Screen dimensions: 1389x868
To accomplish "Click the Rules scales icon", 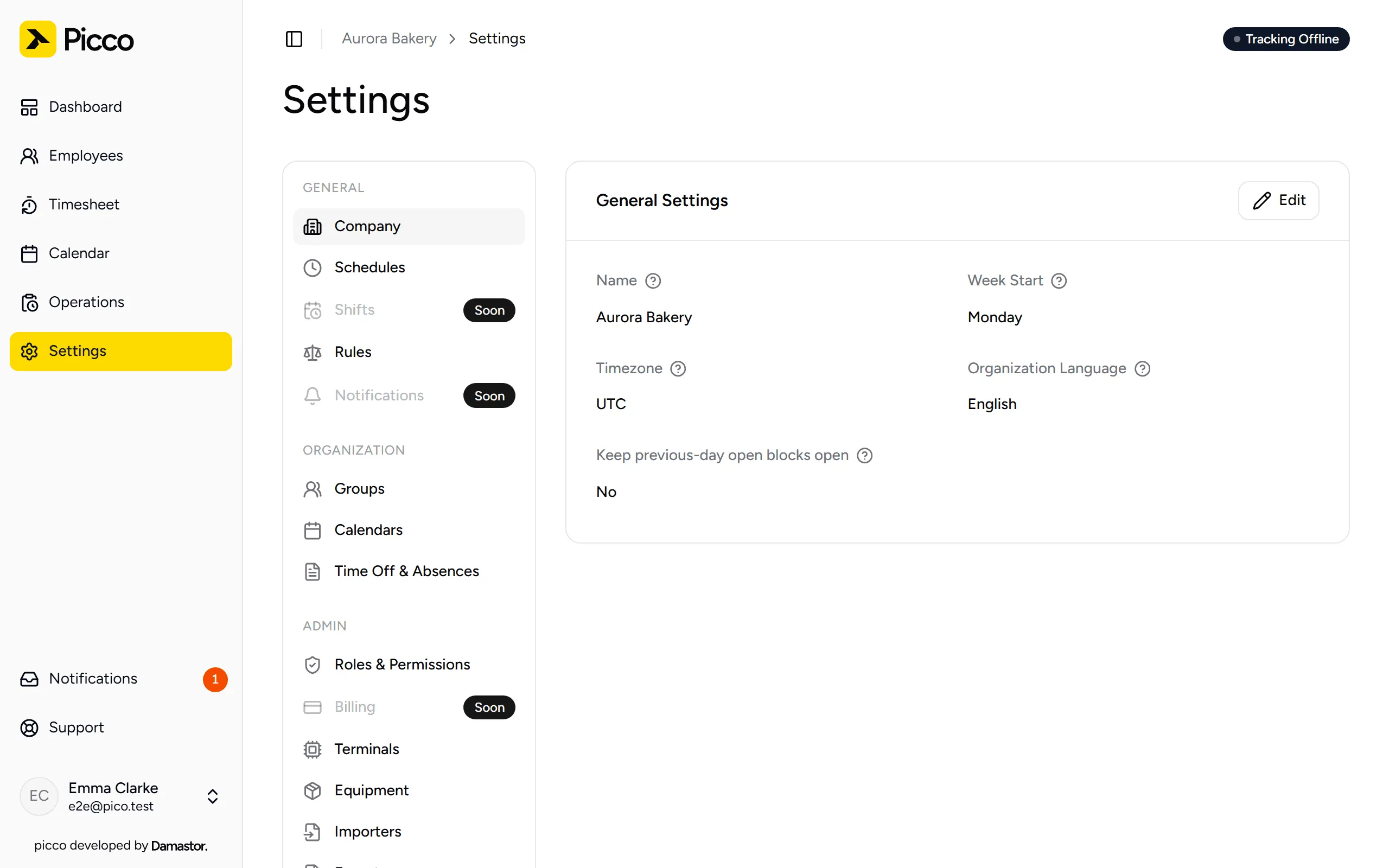I will pos(312,352).
